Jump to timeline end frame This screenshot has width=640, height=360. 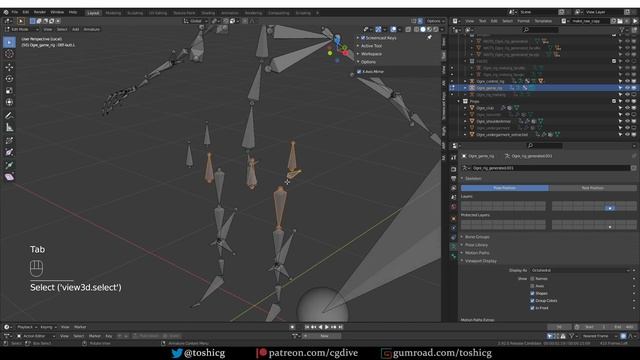(341, 327)
